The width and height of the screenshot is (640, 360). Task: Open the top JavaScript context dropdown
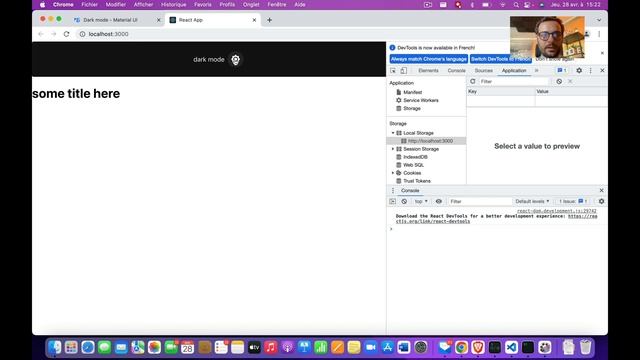point(421,202)
